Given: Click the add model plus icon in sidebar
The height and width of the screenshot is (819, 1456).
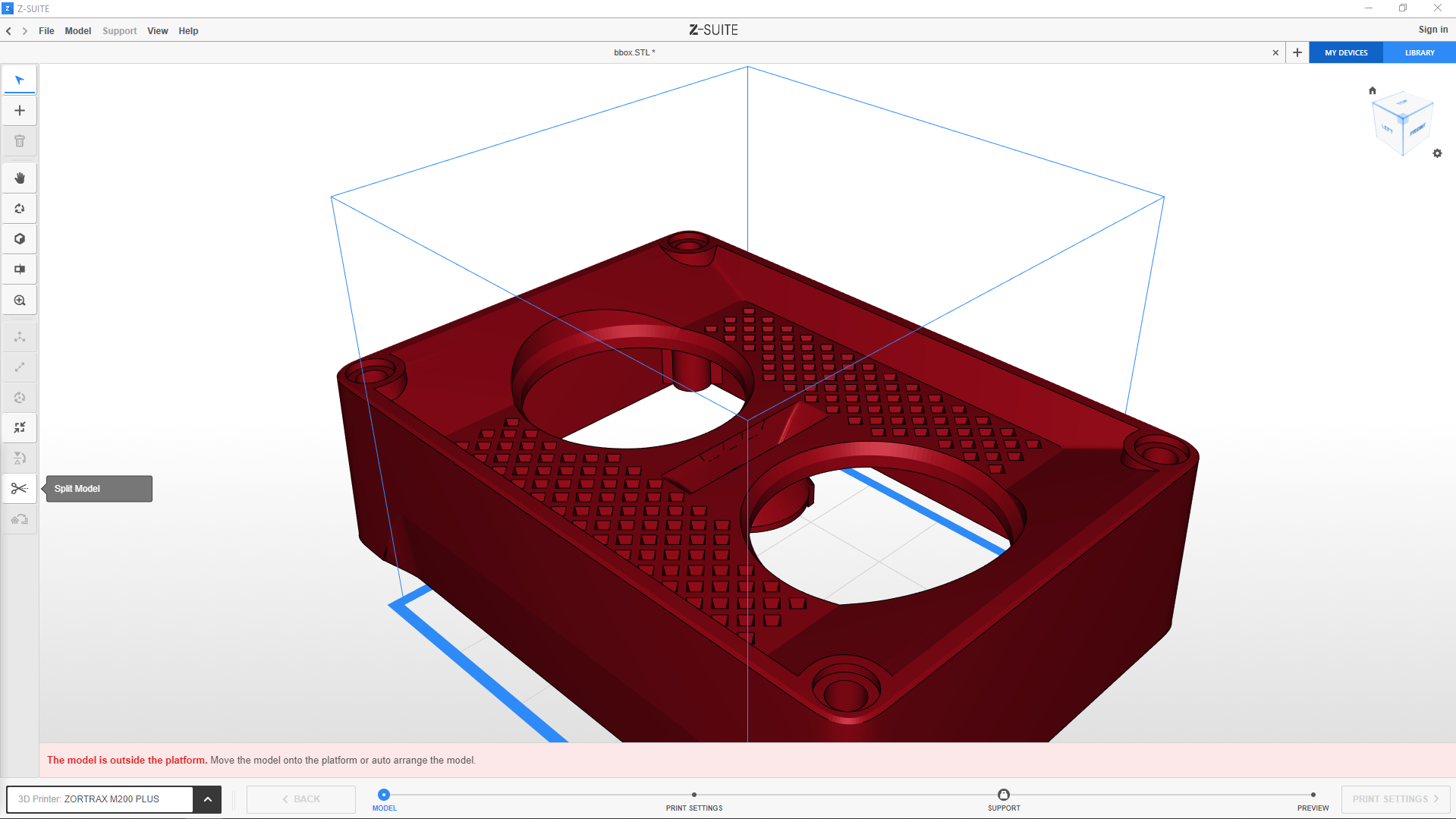Looking at the screenshot, I should pyautogui.click(x=20, y=111).
